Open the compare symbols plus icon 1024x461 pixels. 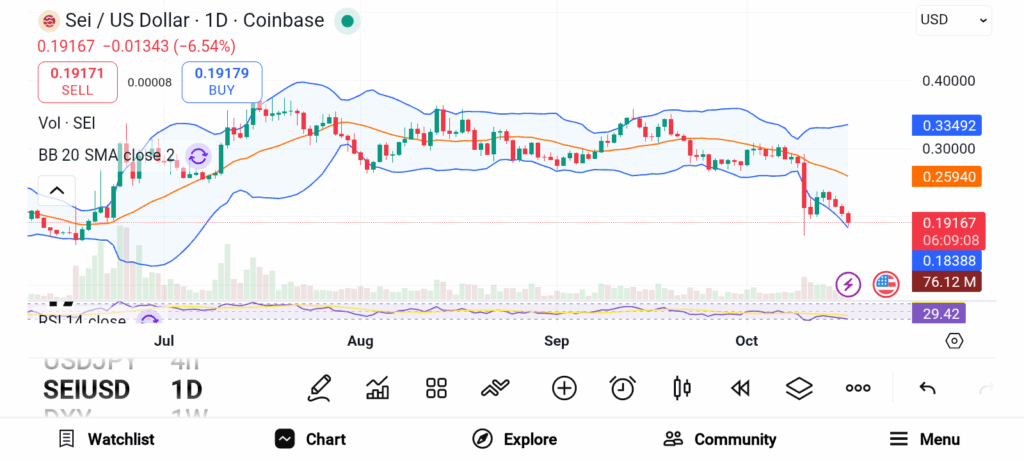pos(564,388)
